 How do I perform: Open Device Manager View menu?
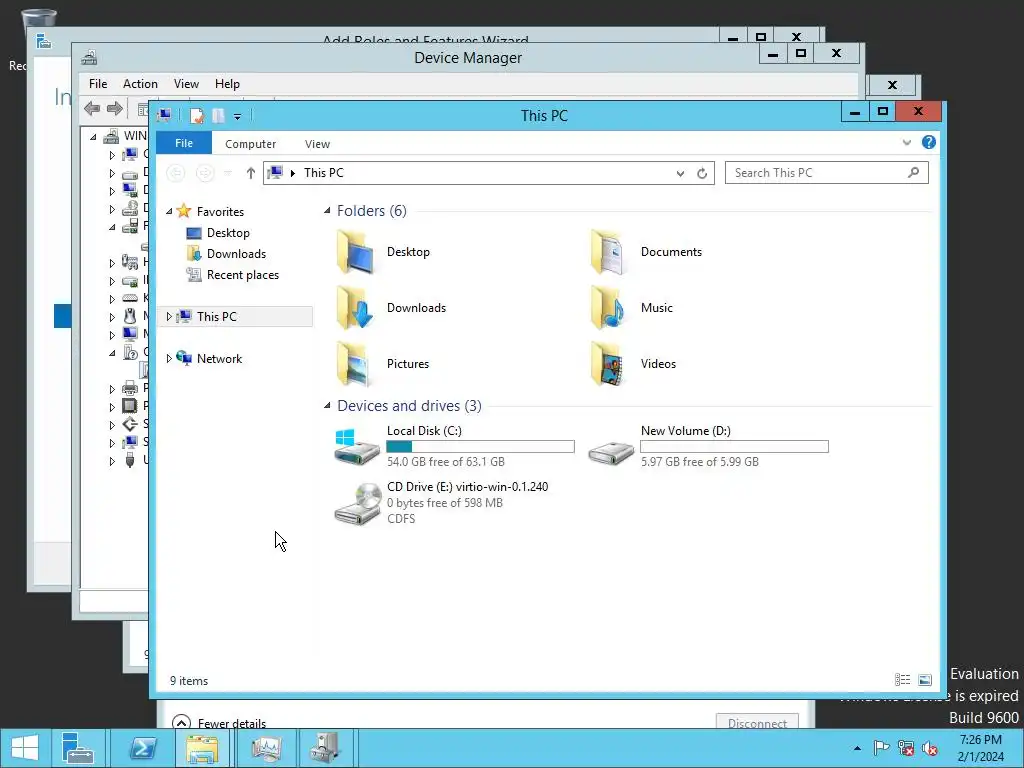click(186, 84)
